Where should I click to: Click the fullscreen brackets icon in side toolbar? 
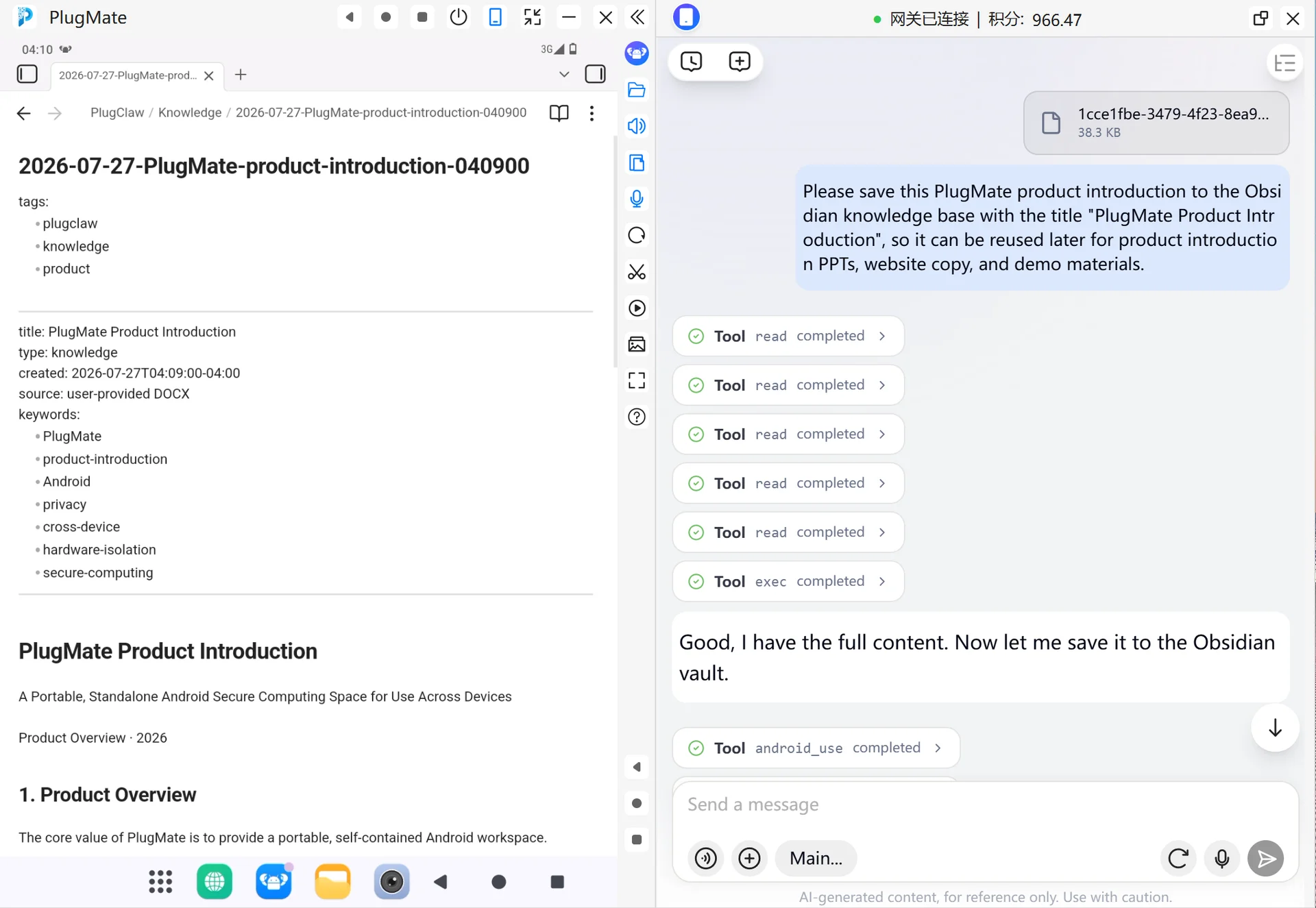point(637,380)
